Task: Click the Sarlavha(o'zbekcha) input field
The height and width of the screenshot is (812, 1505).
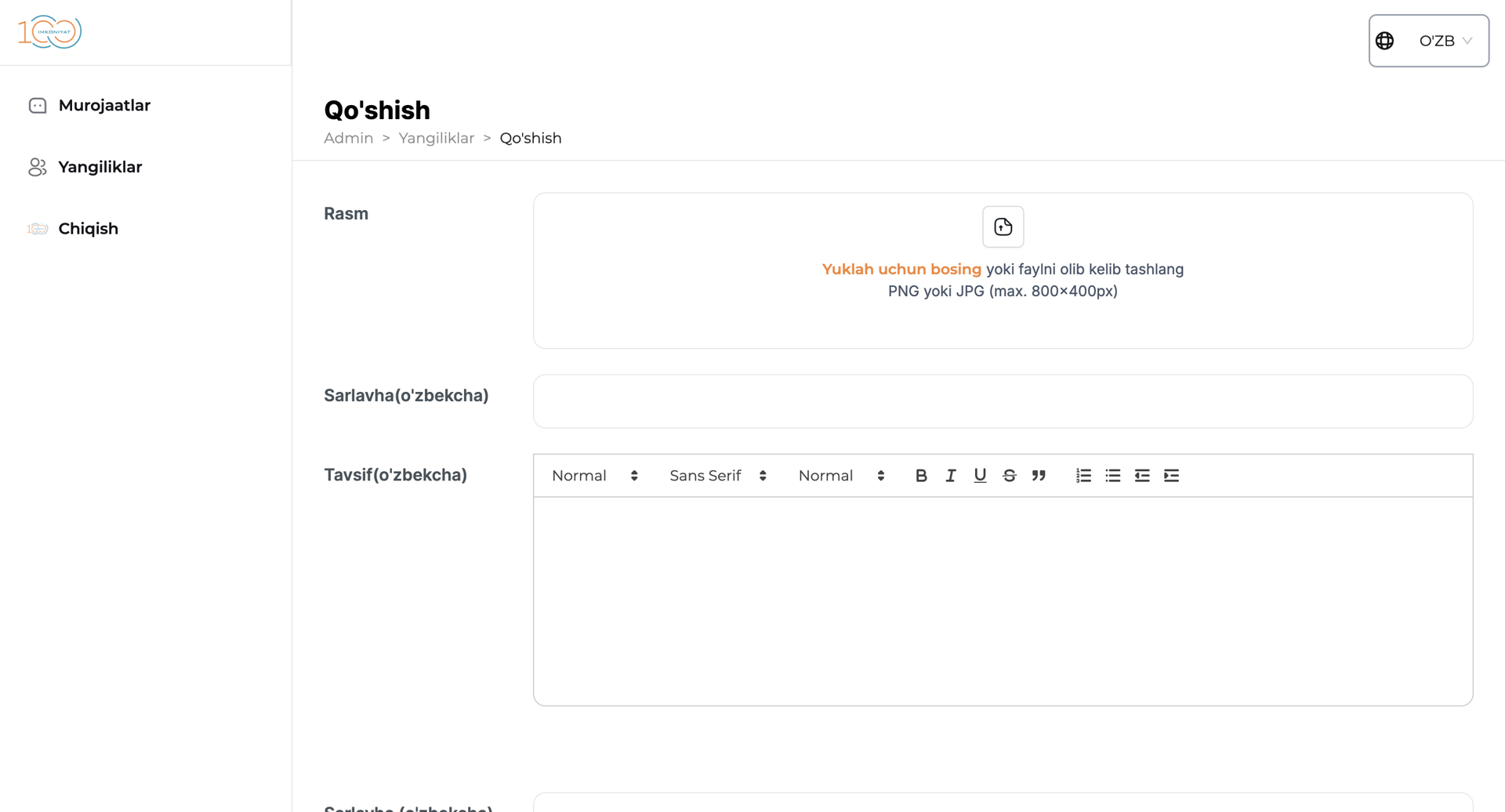Action: point(1003,401)
